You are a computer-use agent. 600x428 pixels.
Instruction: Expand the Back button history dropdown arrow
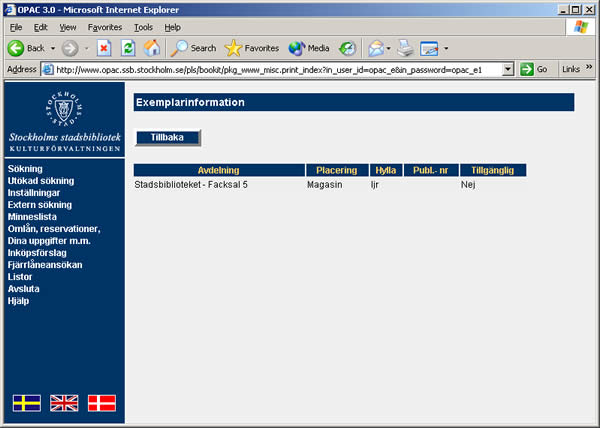click(x=53, y=48)
